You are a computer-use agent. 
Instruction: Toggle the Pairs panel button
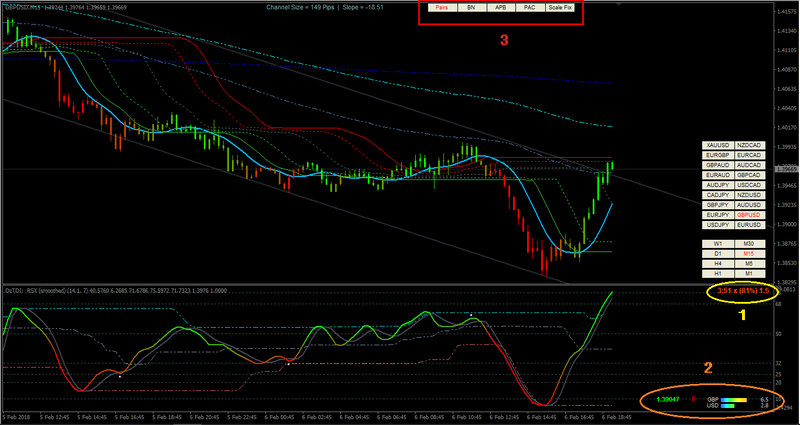442,8
